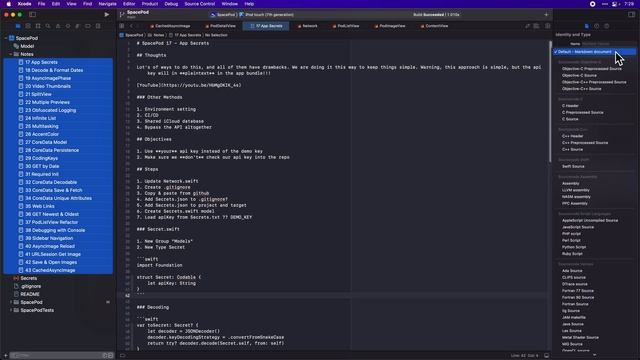Open the Library with plus button
This screenshot has width=640, height=360.
point(546,14)
